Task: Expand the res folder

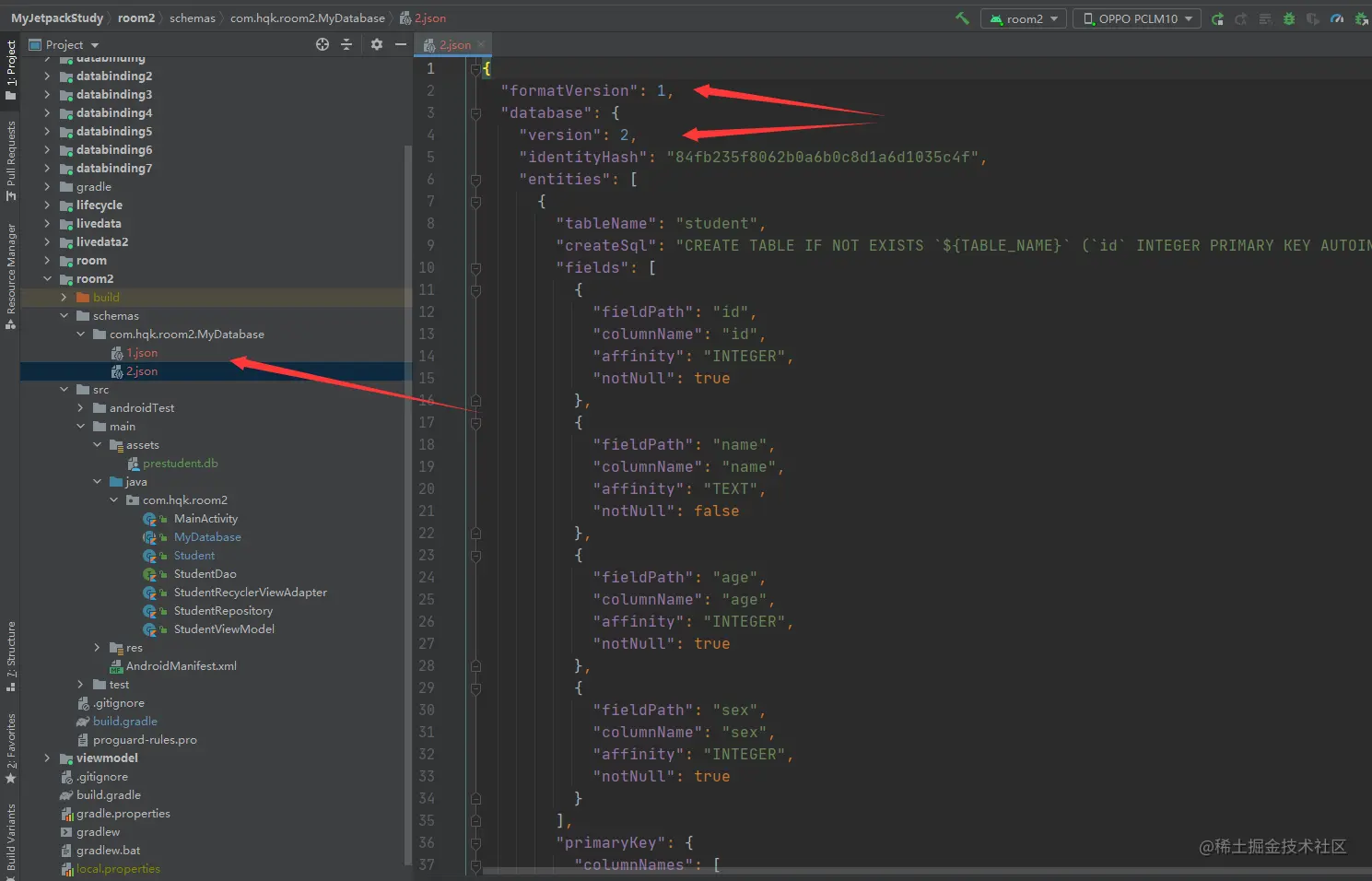Action: click(97, 648)
